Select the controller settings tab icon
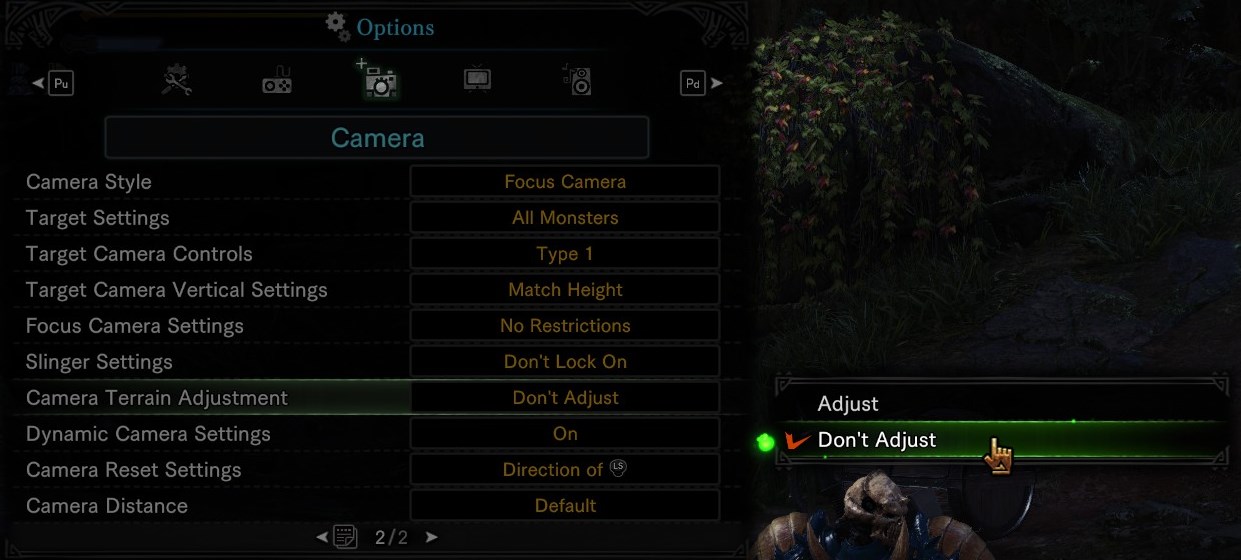Viewport: 1241px width, 560px height. pos(277,81)
